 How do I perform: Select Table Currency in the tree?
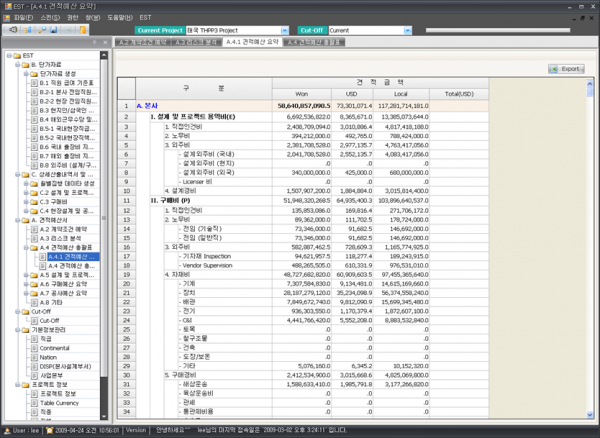[60, 401]
